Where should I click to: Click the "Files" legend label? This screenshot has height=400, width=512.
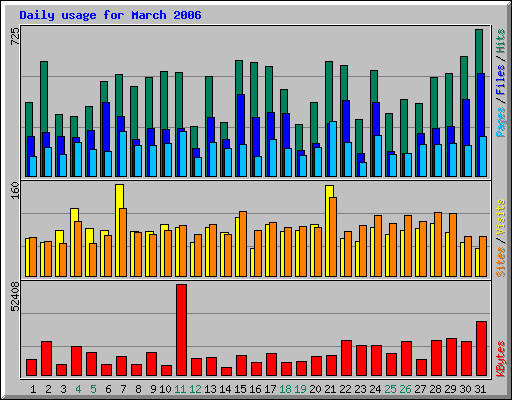point(500,80)
